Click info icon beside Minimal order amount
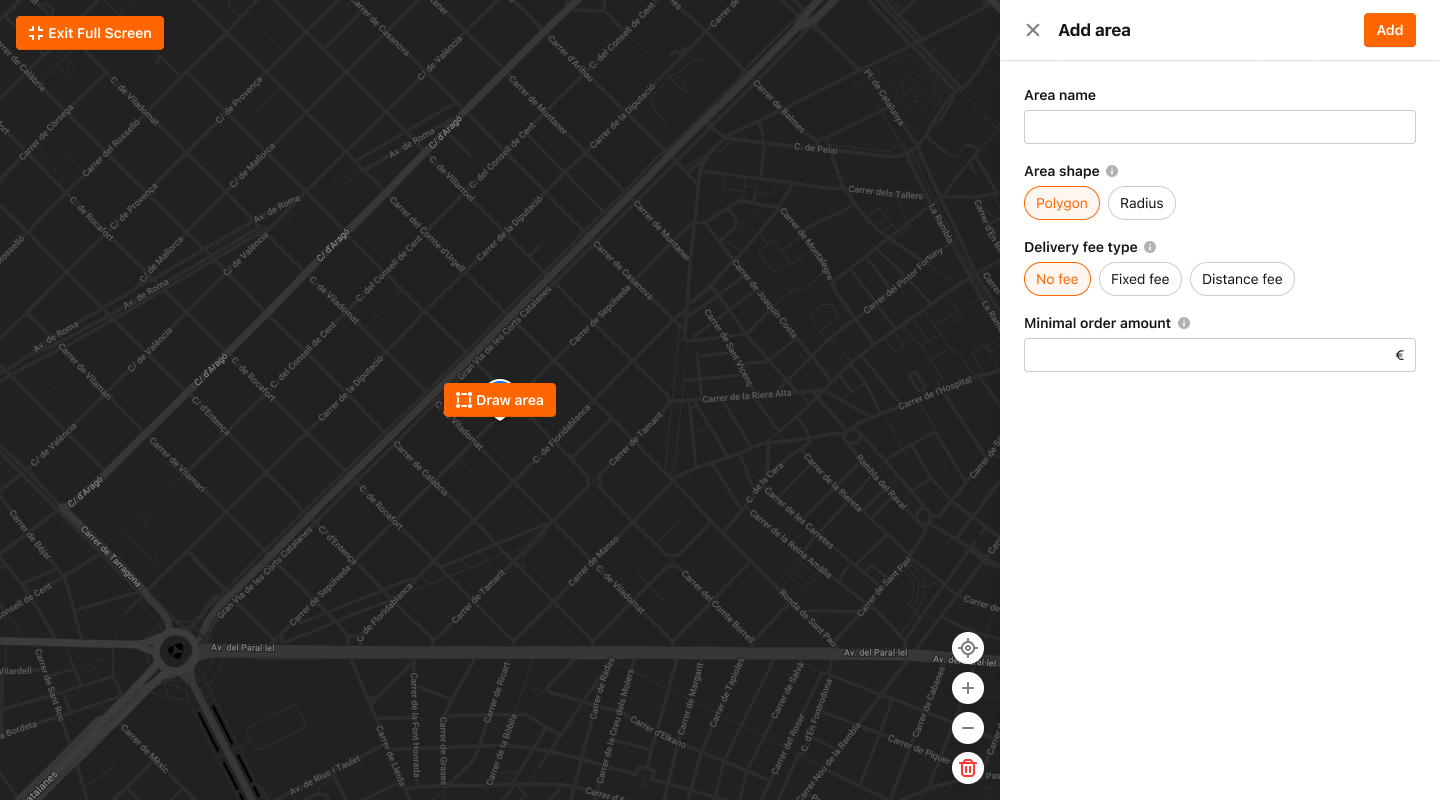Screen dimensions: 1440x800 click(x=1184, y=323)
